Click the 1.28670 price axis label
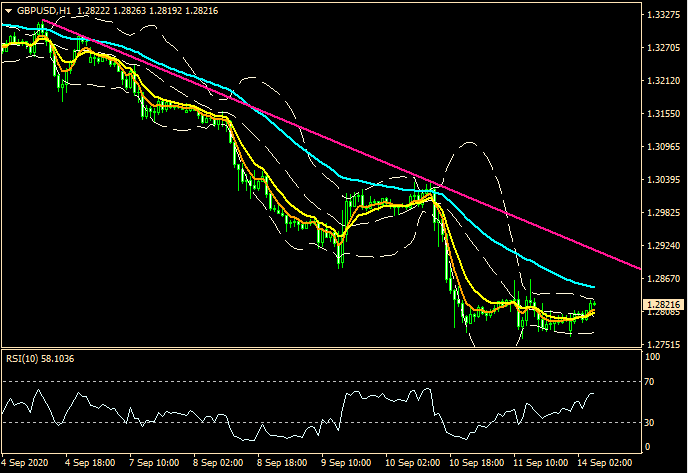 click(661, 279)
